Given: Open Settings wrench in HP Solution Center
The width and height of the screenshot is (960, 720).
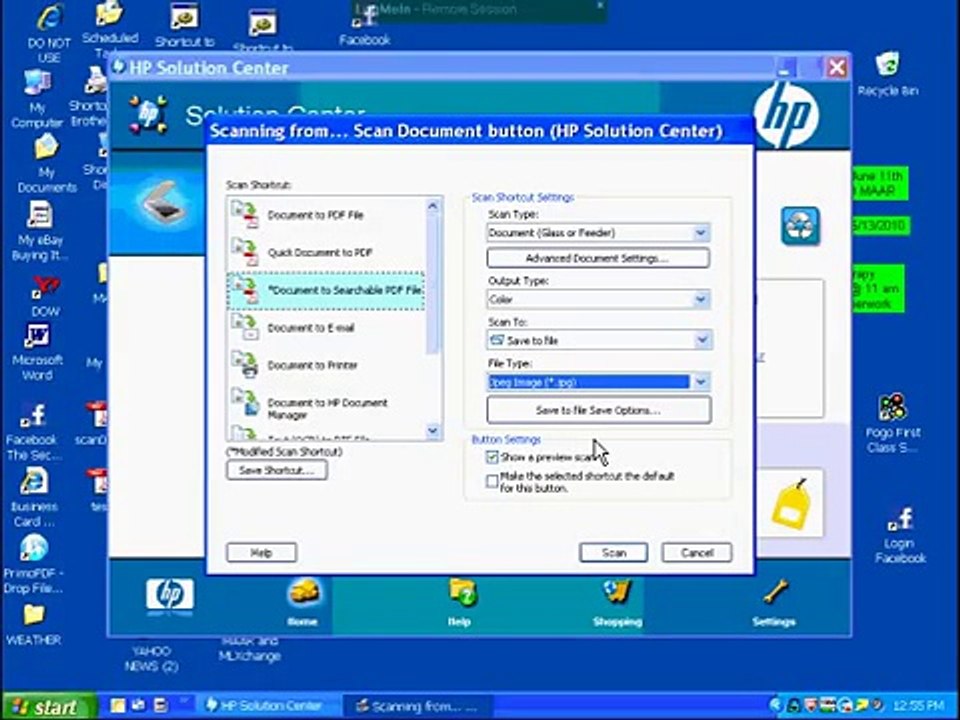Looking at the screenshot, I should [x=774, y=602].
